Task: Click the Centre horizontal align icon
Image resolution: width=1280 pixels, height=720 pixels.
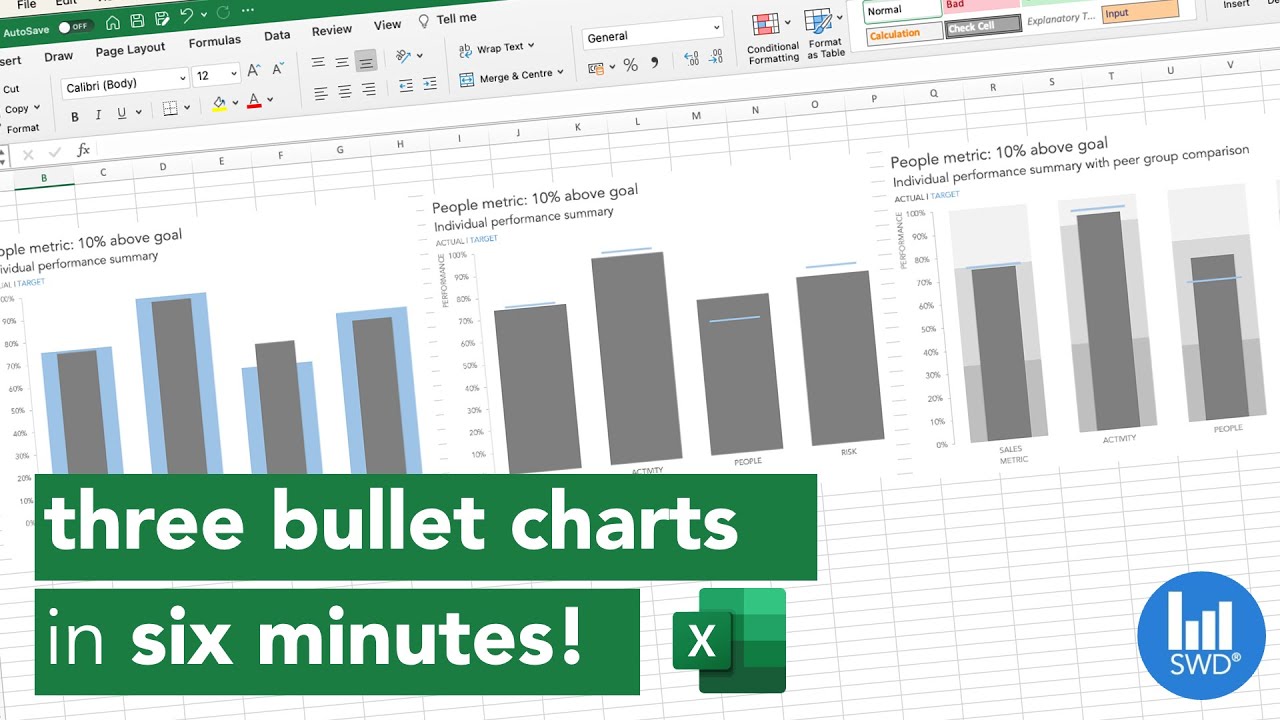Action: [x=345, y=92]
